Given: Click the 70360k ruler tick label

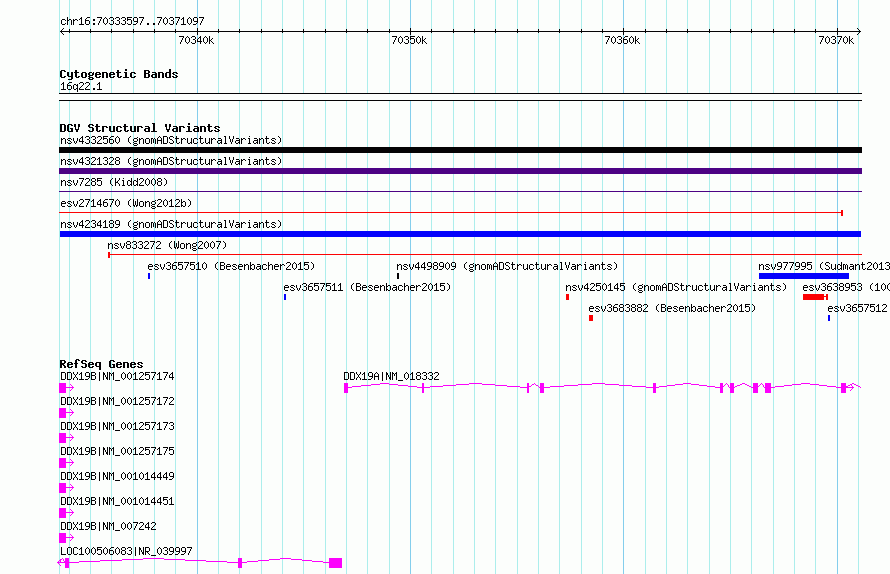Looking at the screenshot, I should pyautogui.click(x=622, y=40).
